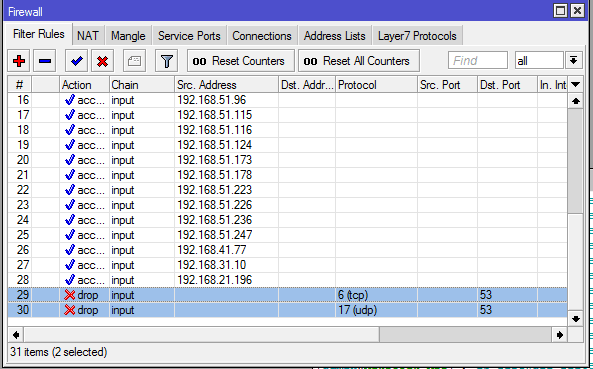Sort by Protocol column header
This screenshot has height=369, width=593.
point(376,85)
